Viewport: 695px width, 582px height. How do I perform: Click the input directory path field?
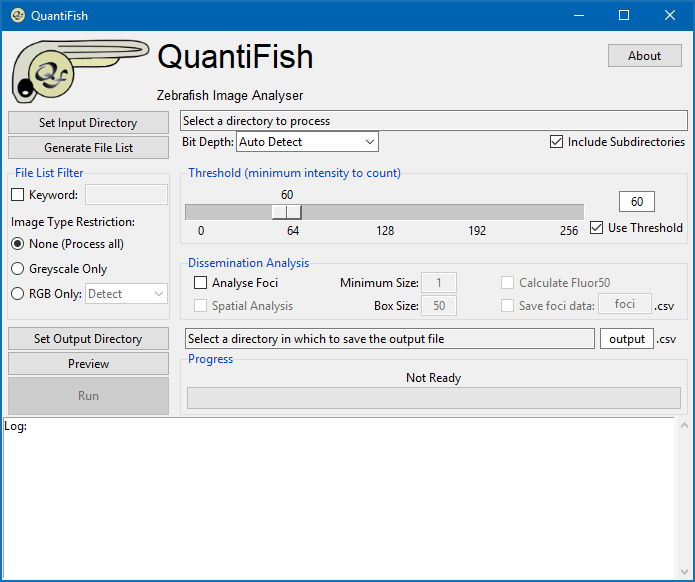(433, 121)
